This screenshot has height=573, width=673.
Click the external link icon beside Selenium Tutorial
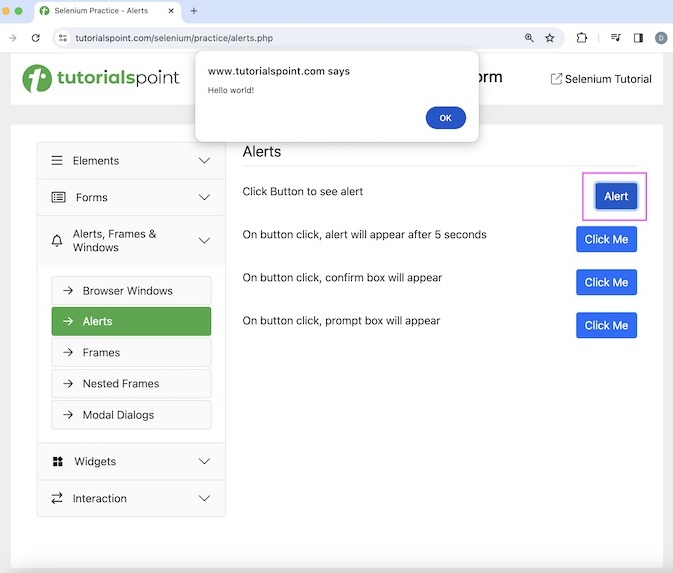(556, 79)
